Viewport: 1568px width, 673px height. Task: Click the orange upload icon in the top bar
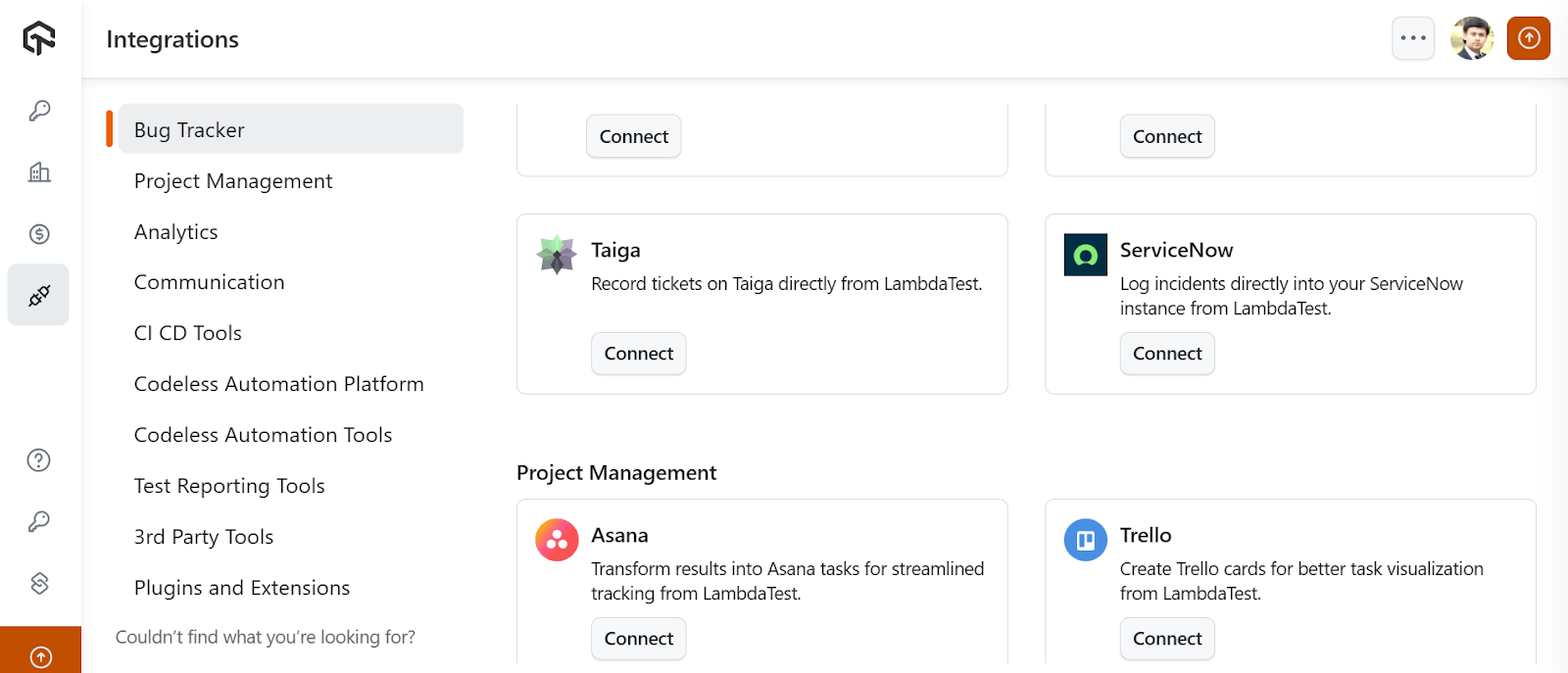click(1528, 37)
